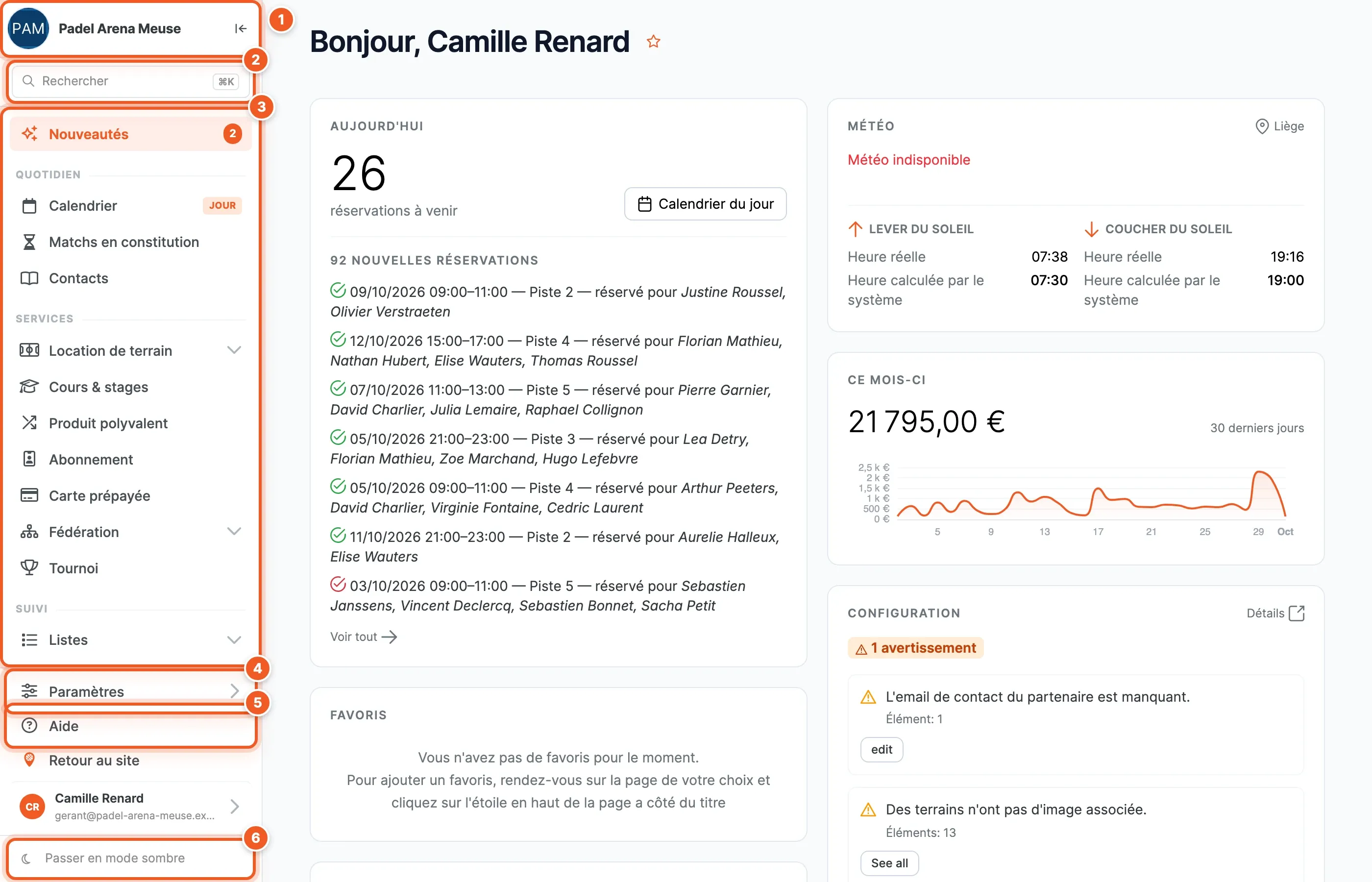Click the hourglass icon for Matchs en constitution

(x=29, y=242)
